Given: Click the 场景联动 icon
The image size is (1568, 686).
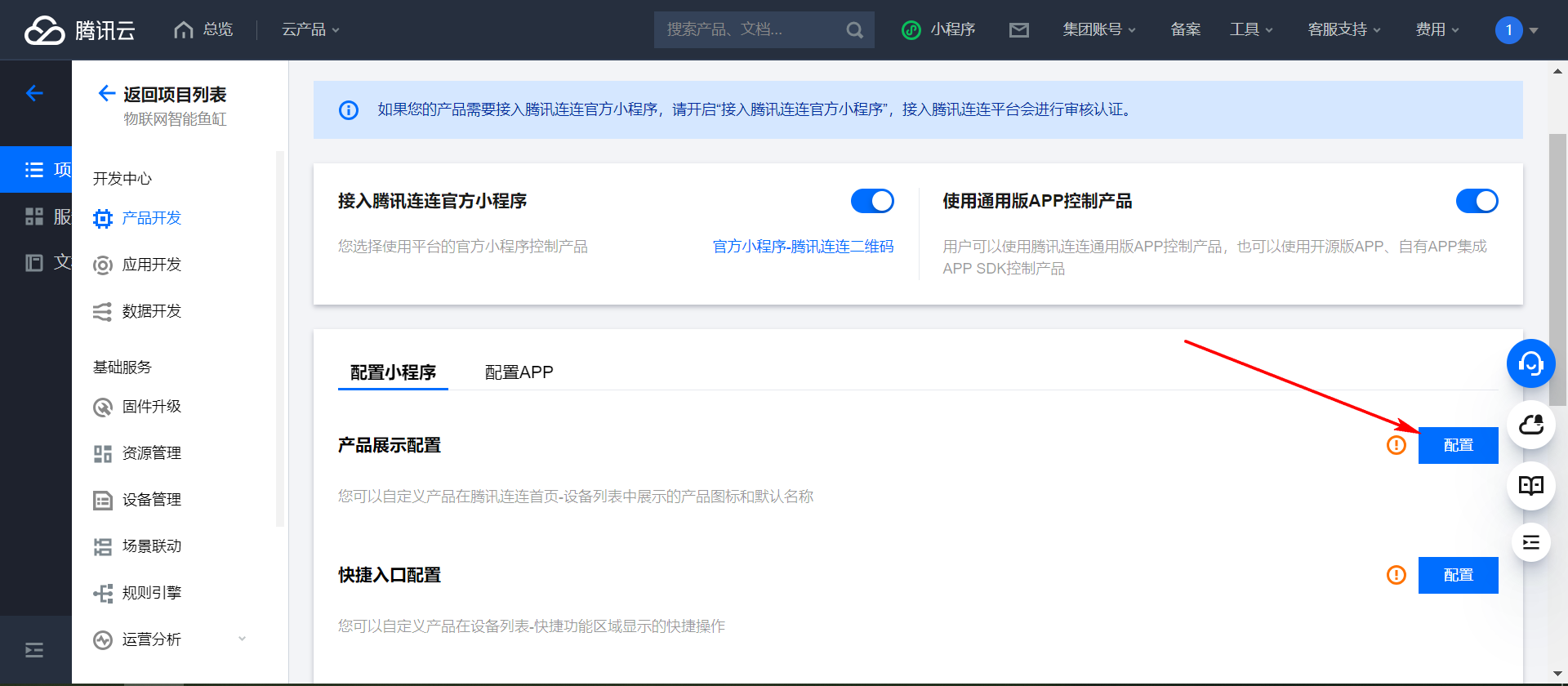Looking at the screenshot, I should coord(103,546).
